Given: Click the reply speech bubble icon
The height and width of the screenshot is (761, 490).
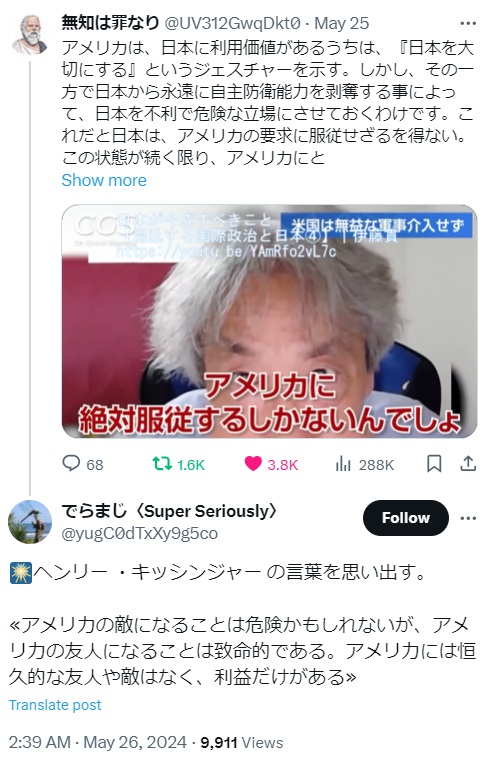Looking at the screenshot, I should click(x=71, y=464).
